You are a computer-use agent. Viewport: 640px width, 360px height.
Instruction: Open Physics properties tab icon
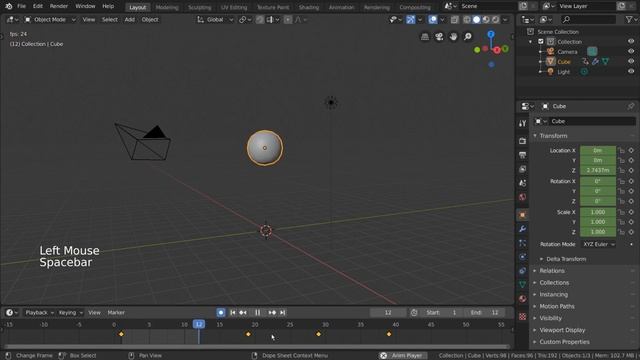coord(522,257)
